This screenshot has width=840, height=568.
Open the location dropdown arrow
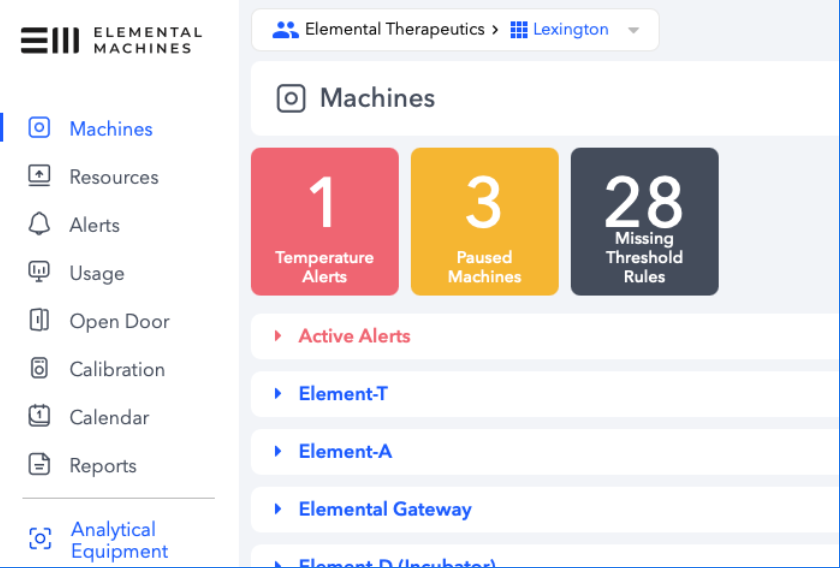(x=633, y=30)
